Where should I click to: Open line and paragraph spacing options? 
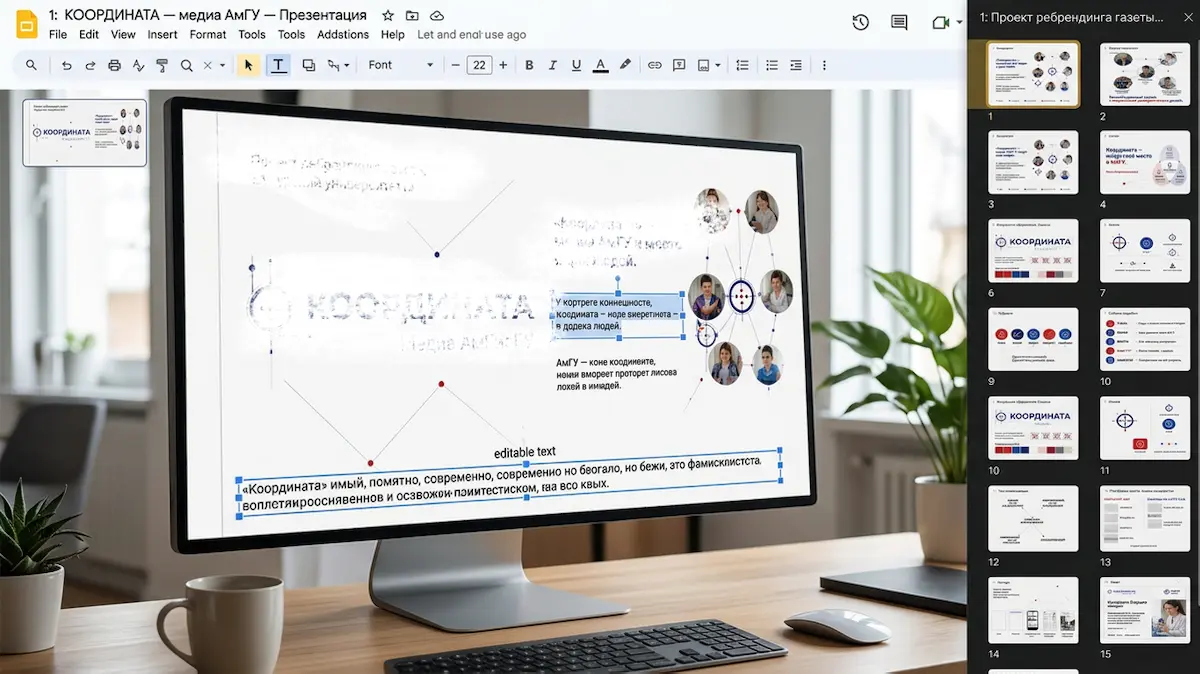click(x=742, y=65)
